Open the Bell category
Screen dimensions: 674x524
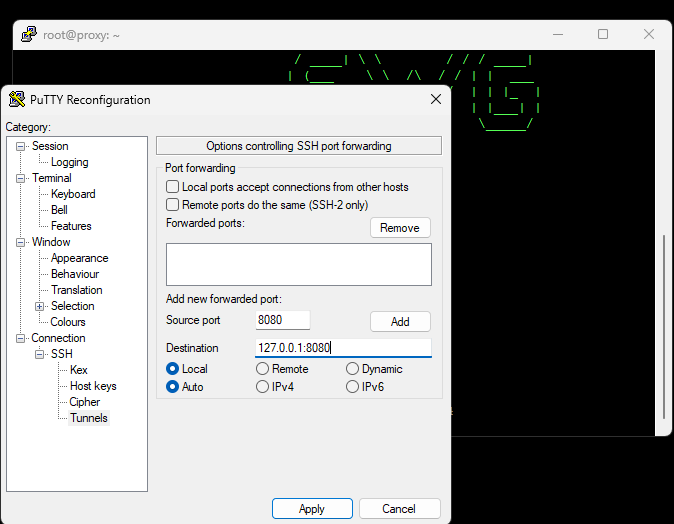click(x=59, y=210)
